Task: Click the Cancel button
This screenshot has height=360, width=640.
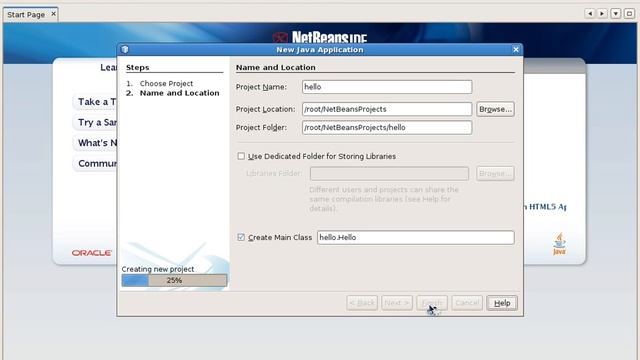Action: (x=467, y=303)
